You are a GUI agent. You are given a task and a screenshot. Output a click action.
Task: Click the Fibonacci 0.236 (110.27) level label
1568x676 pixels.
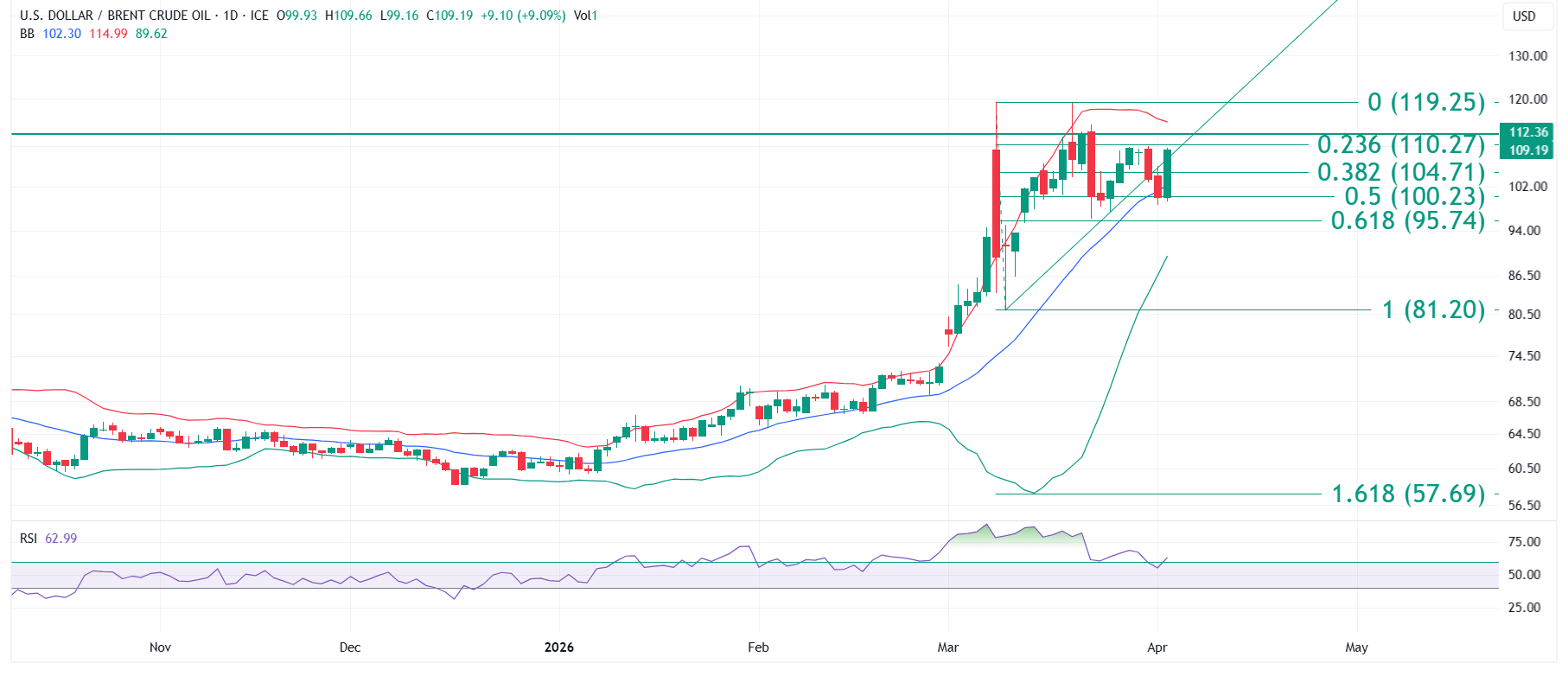(x=1400, y=144)
